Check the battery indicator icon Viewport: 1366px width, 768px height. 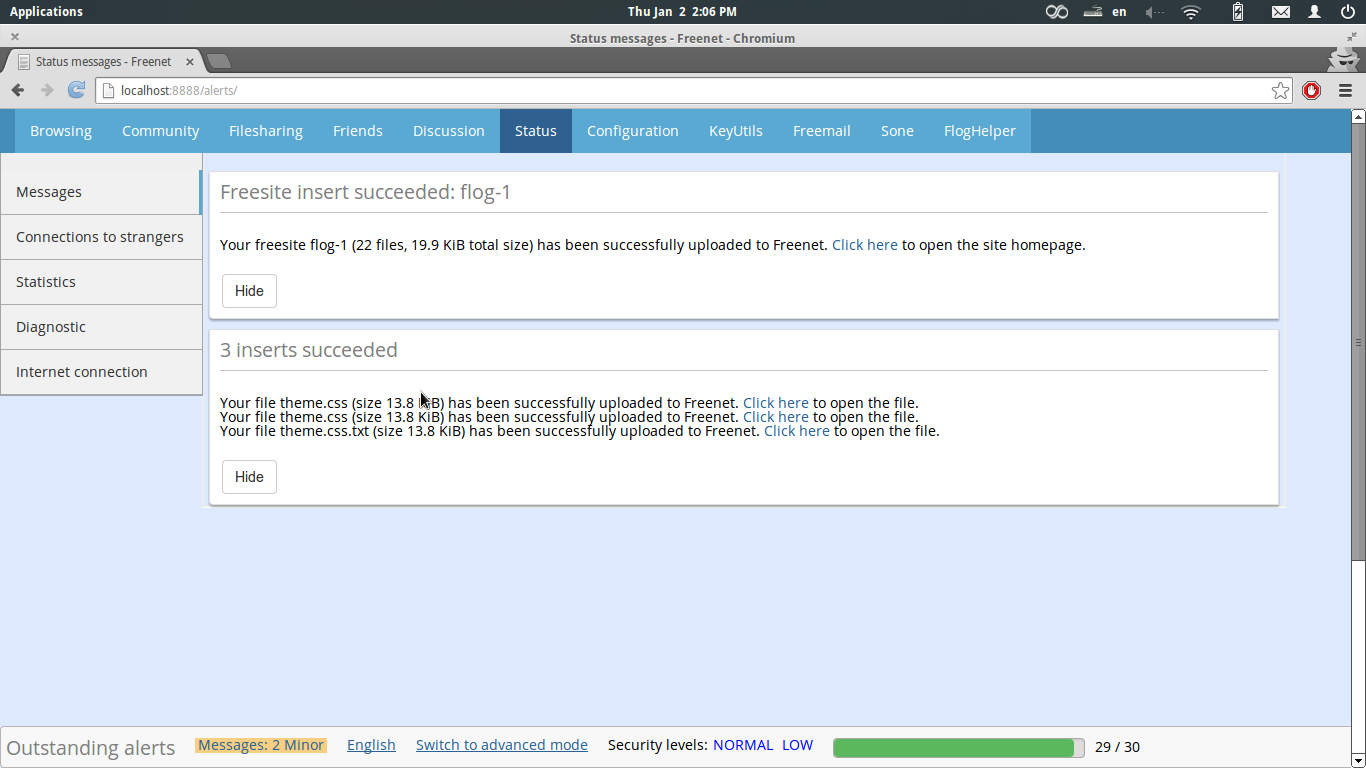[x=1238, y=12]
